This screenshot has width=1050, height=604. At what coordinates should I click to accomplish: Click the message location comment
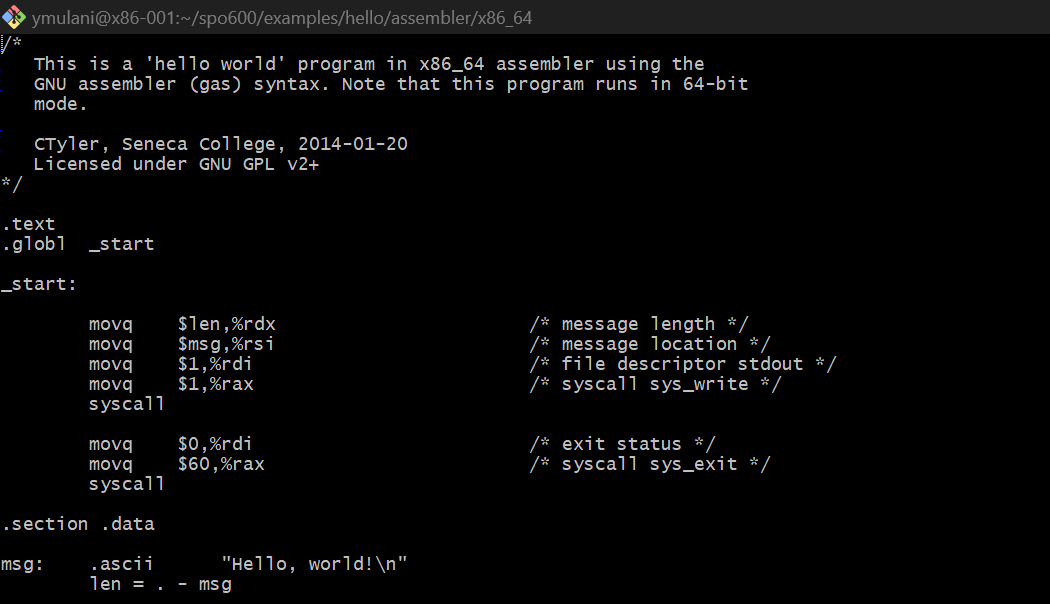pos(650,344)
